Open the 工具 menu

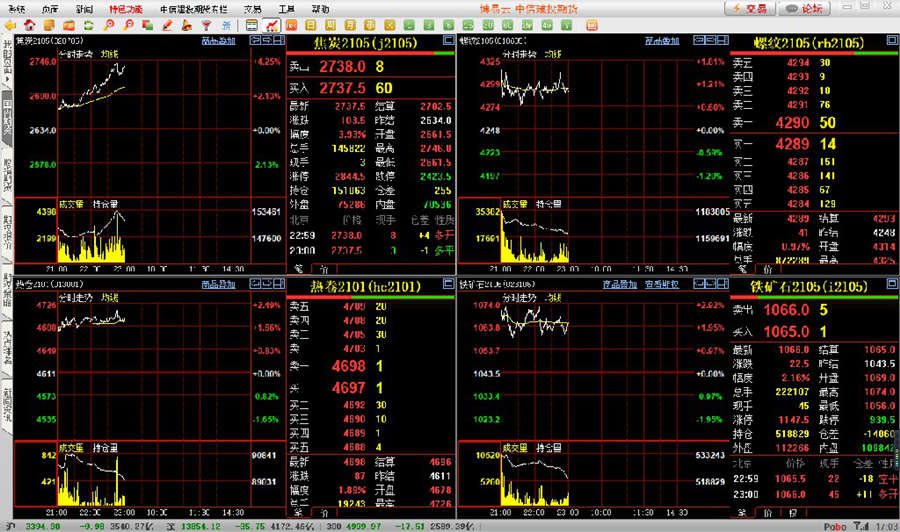tap(286, 8)
